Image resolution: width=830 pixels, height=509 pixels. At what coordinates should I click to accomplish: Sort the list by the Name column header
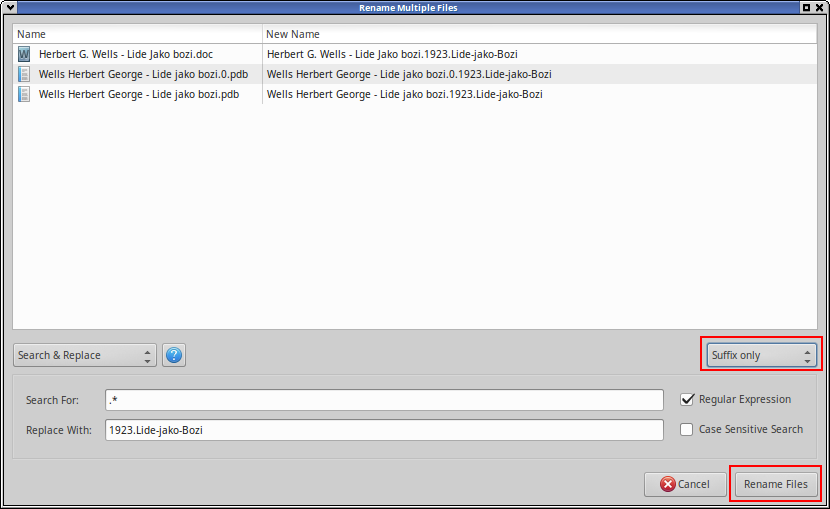coord(137,34)
